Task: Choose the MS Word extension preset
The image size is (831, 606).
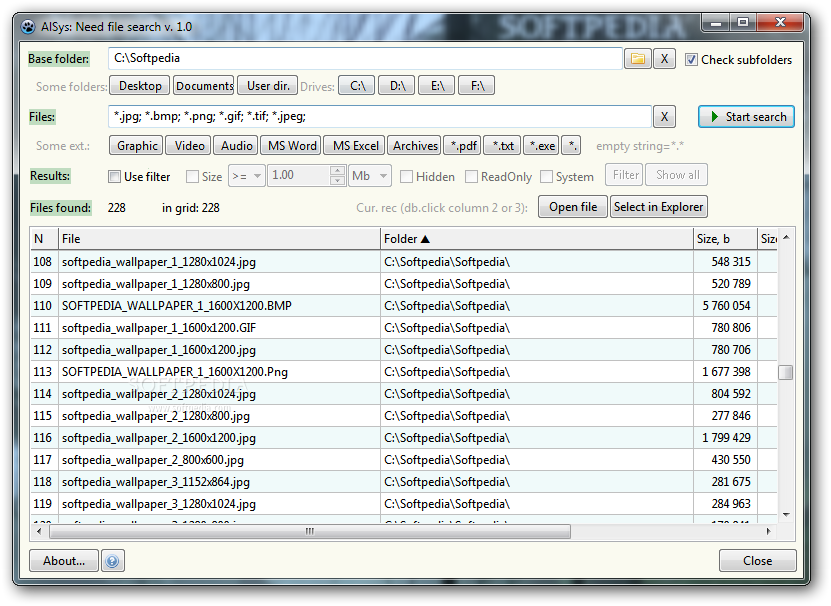Action: click(x=291, y=145)
